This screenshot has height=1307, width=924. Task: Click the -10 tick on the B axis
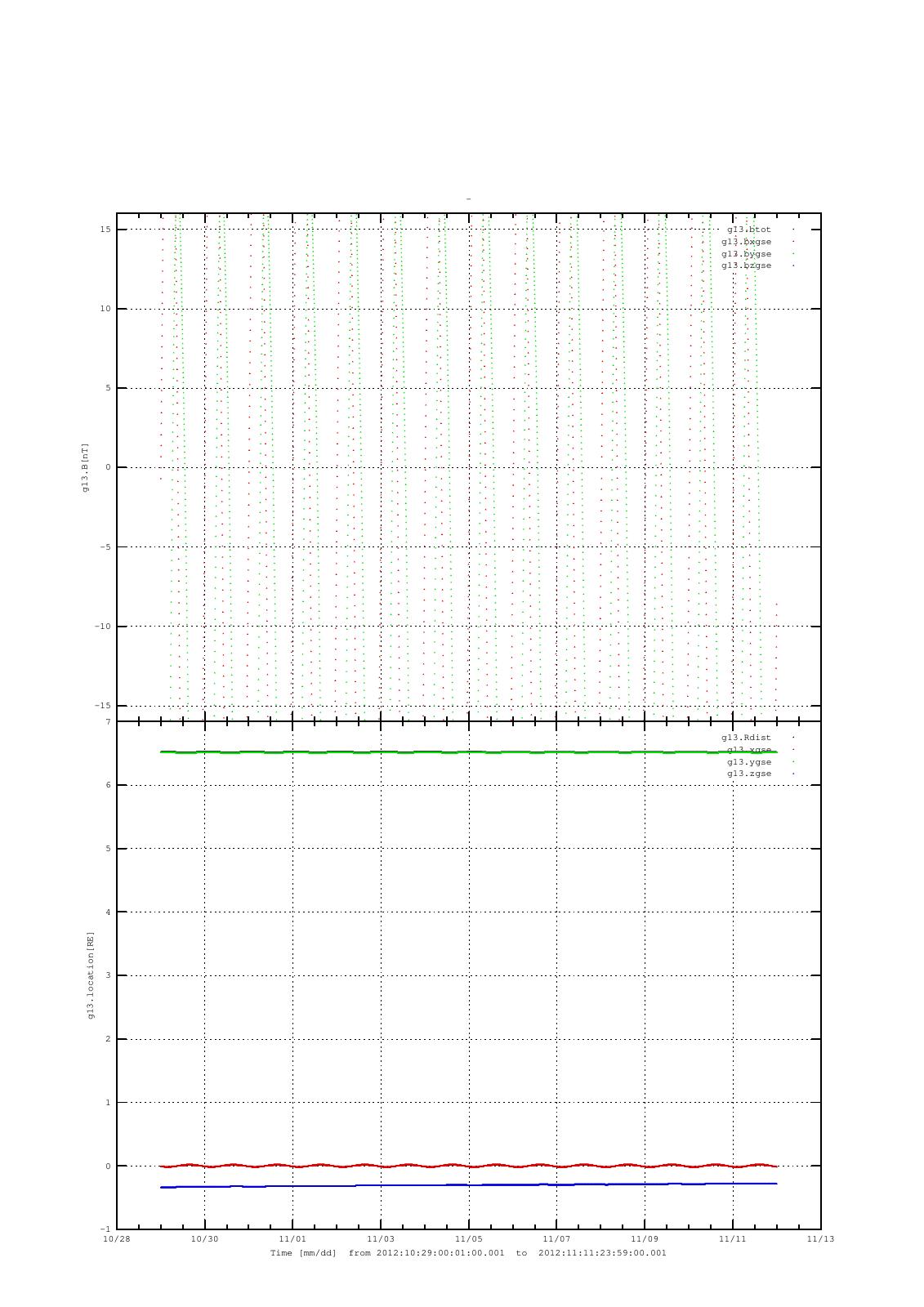click(x=103, y=627)
